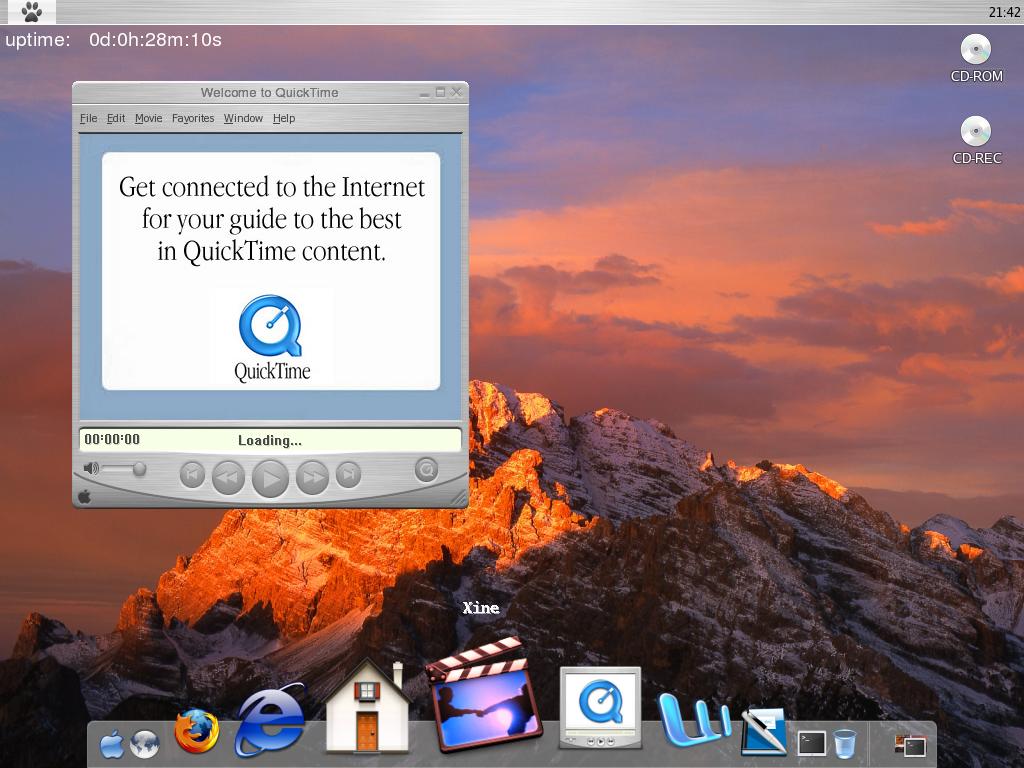Click the Welcome to QuickTime title bar
This screenshot has width=1024, height=768.
pyautogui.click(x=270, y=93)
